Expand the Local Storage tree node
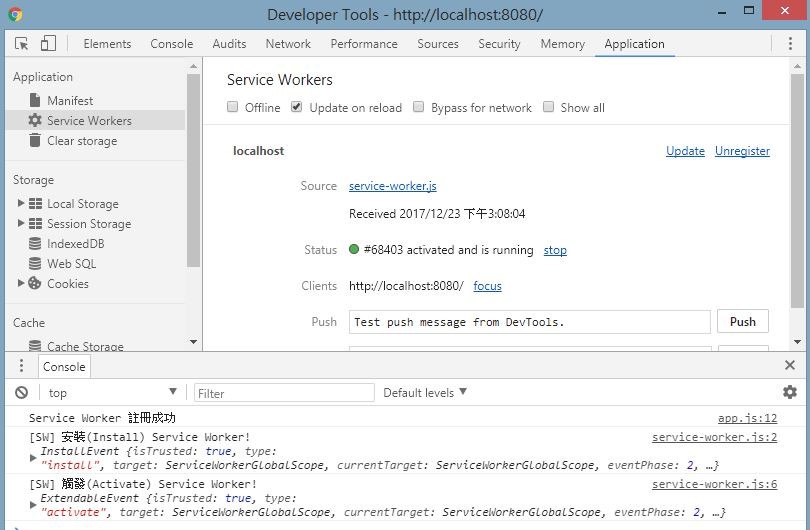810x530 pixels. click(21, 203)
